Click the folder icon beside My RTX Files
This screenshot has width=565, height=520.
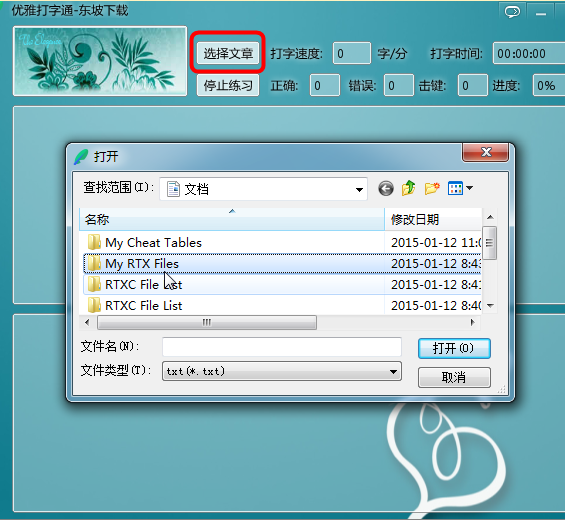(94, 263)
